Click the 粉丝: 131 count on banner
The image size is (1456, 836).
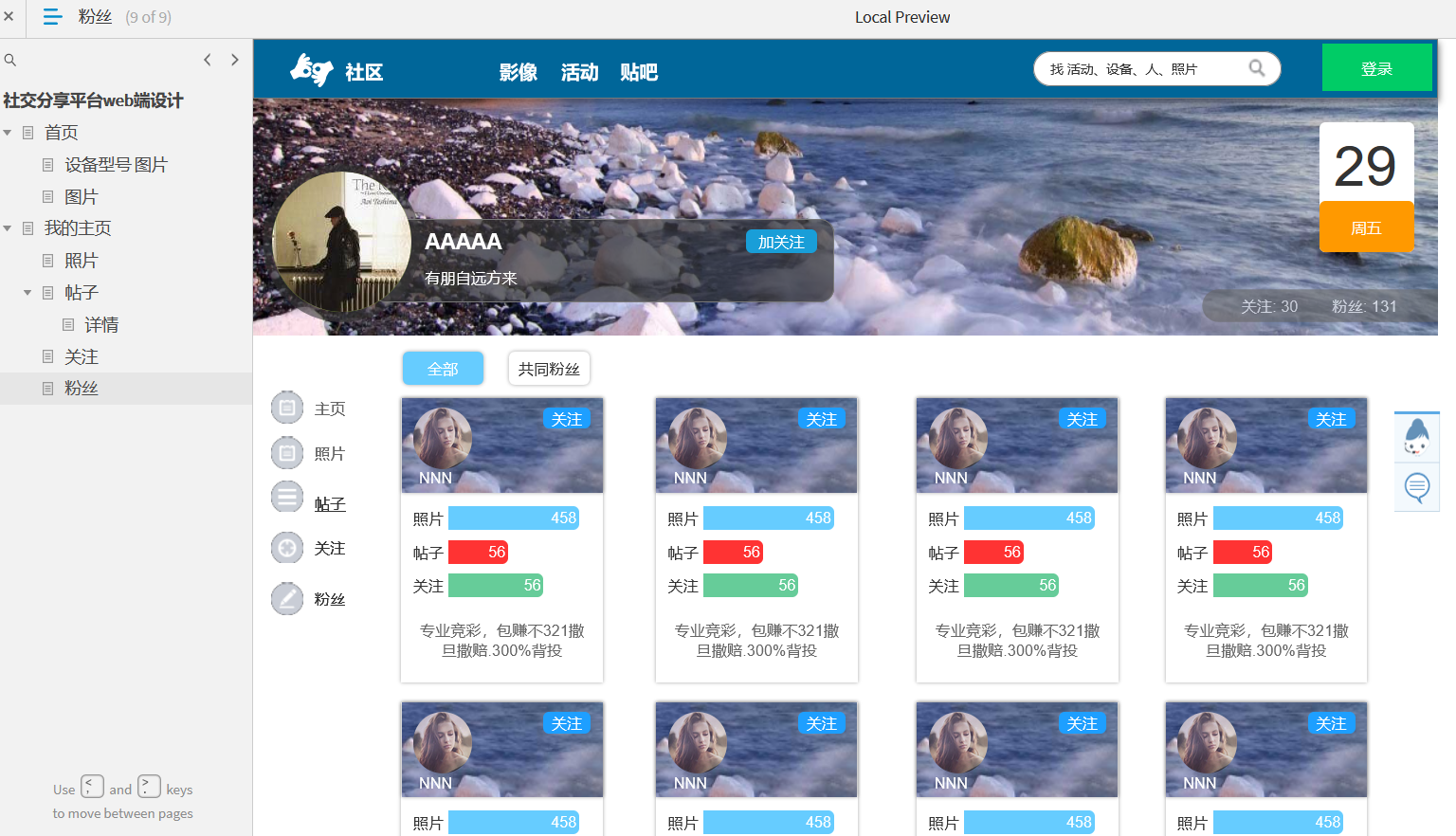click(x=1364, y=306)
